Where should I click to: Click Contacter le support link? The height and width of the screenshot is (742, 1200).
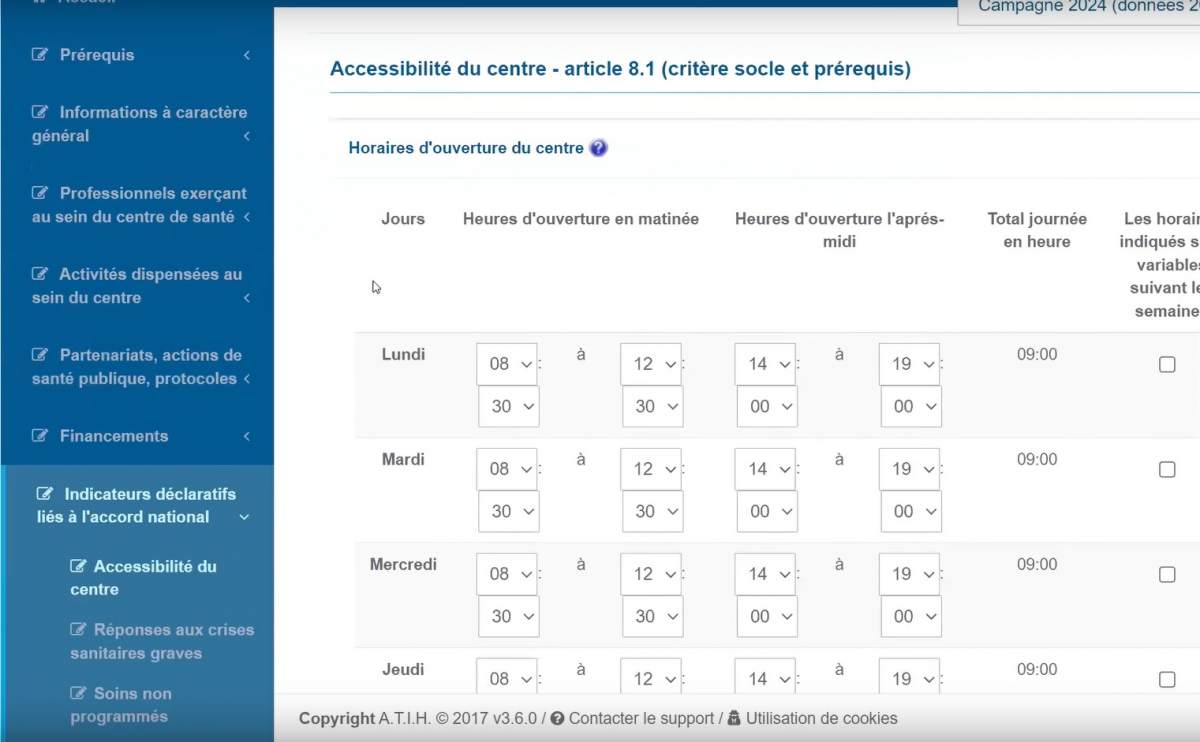pyautogui.click(x=641, y=718)
